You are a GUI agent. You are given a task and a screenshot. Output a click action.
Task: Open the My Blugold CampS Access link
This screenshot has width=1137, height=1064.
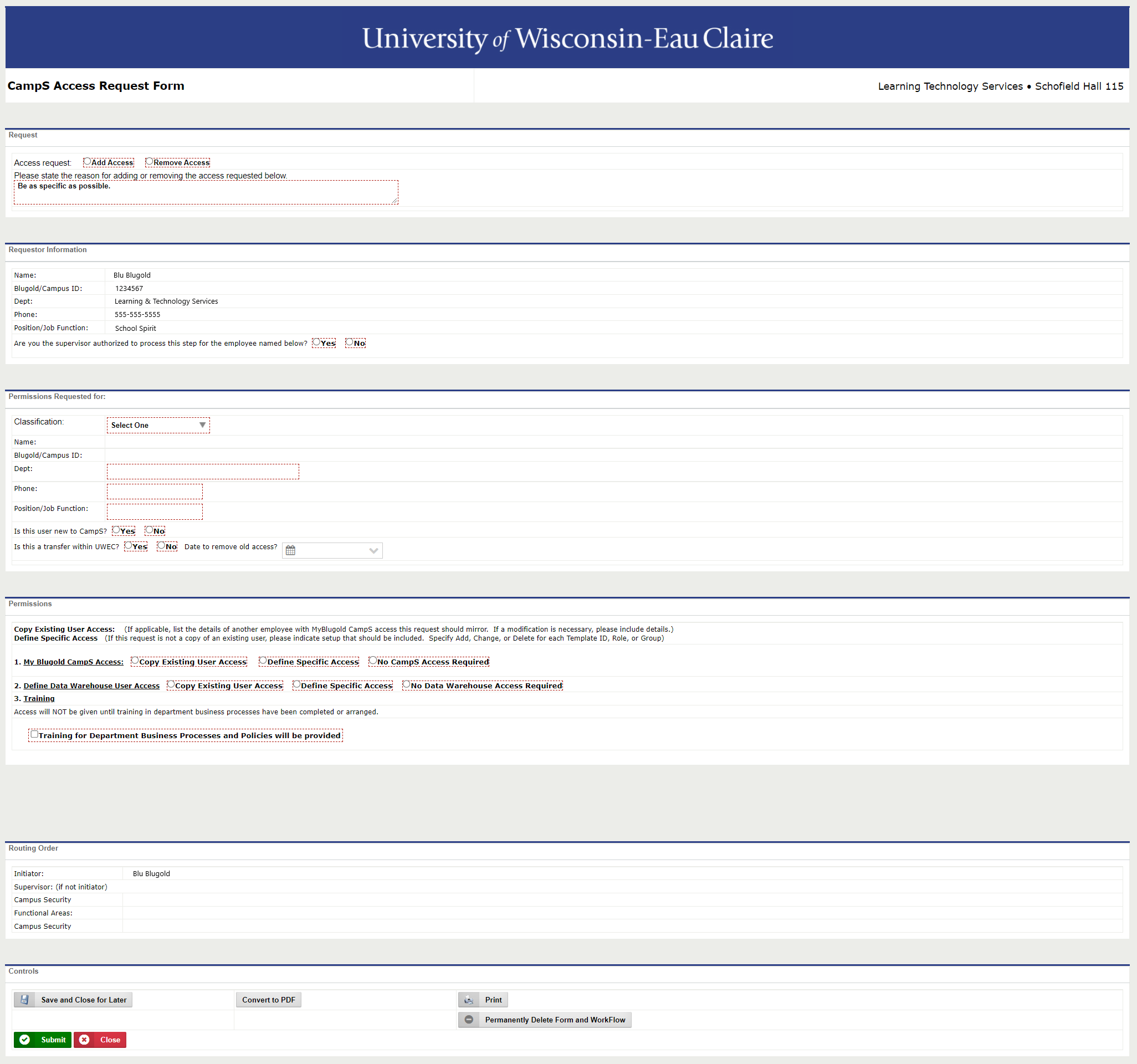(73, 662)
